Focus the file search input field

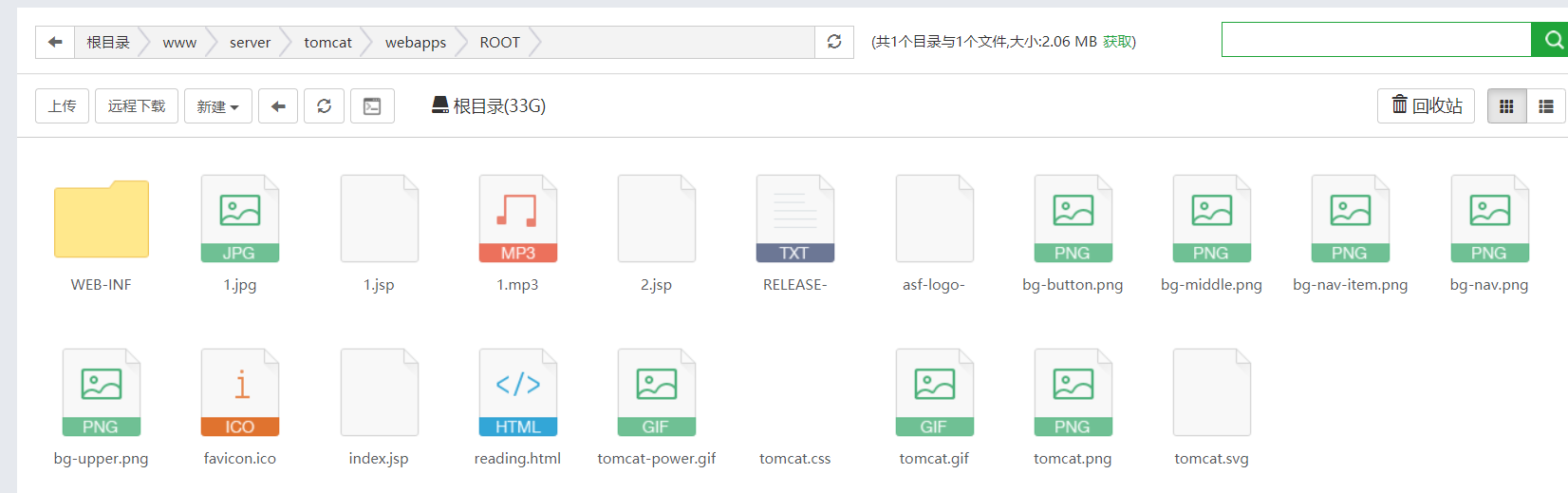1376,40
